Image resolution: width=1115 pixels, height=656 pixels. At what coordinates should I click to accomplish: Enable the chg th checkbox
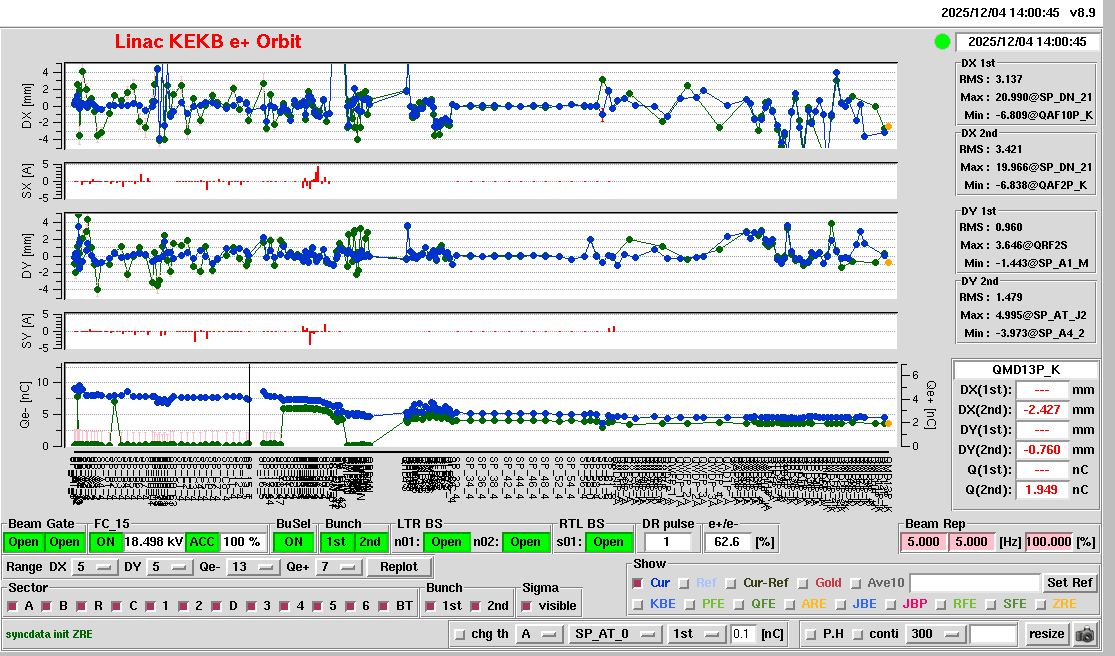[459, 634]
